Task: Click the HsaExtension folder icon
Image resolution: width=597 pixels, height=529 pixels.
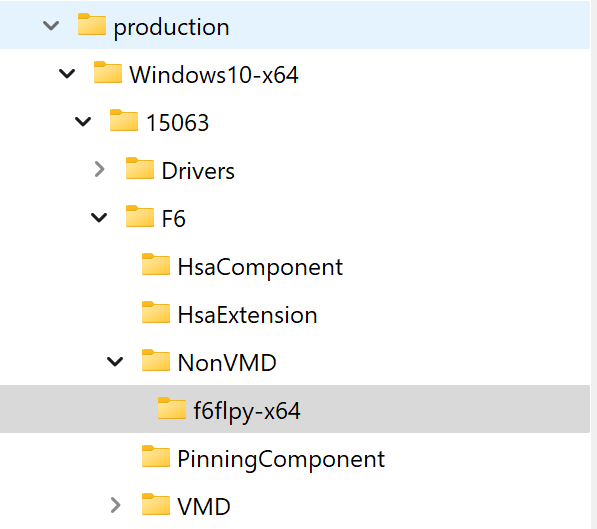Action: (x=156, y=312)
